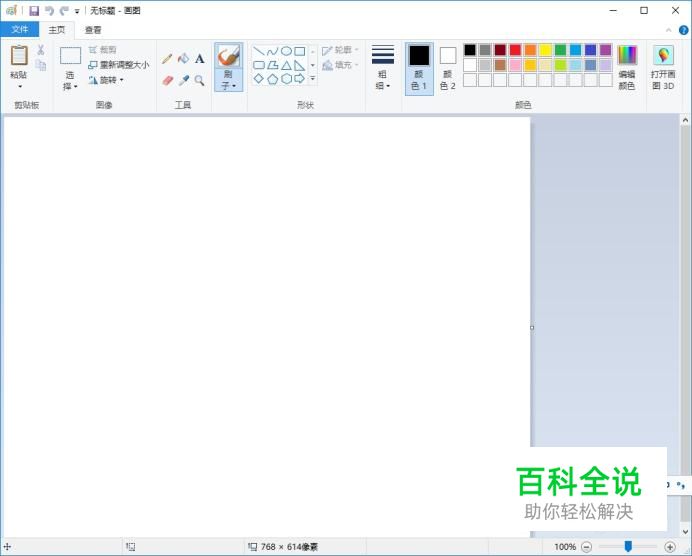The height and width of the screenshot is (556, 692).
Task: Pick the red color swatch
Action: (515, 50)
